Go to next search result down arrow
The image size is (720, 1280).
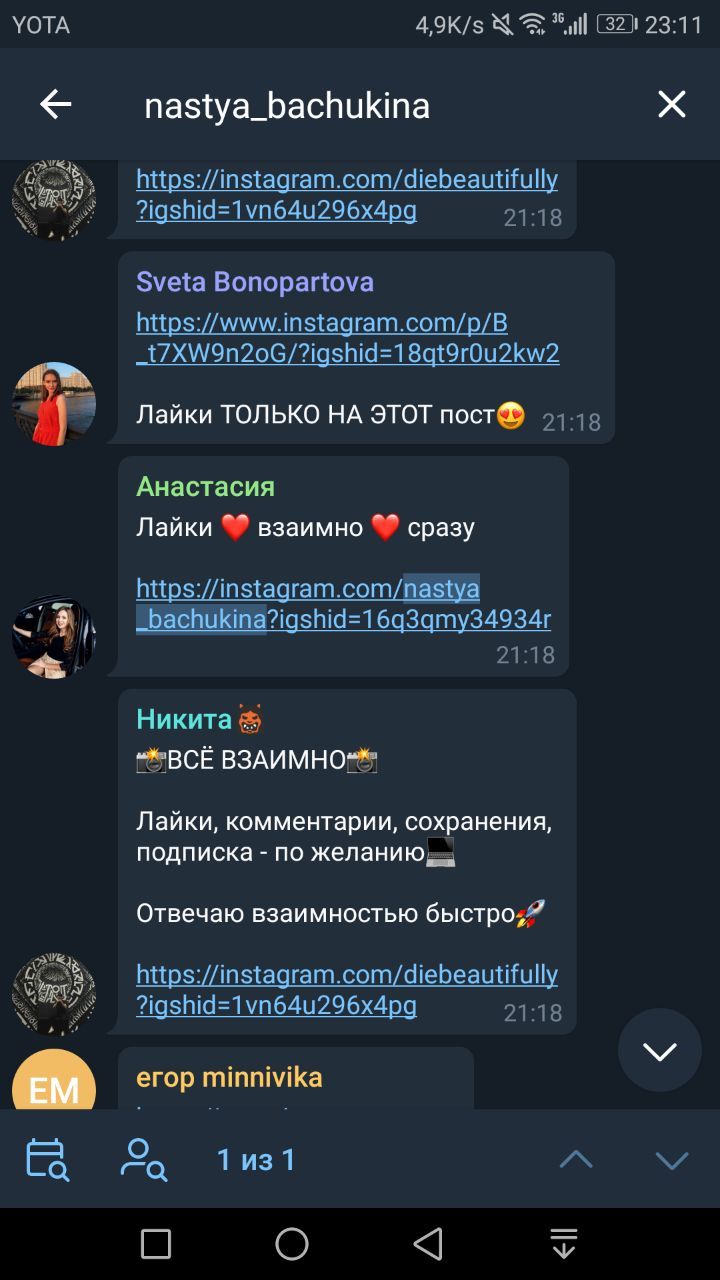(672, 1160)
